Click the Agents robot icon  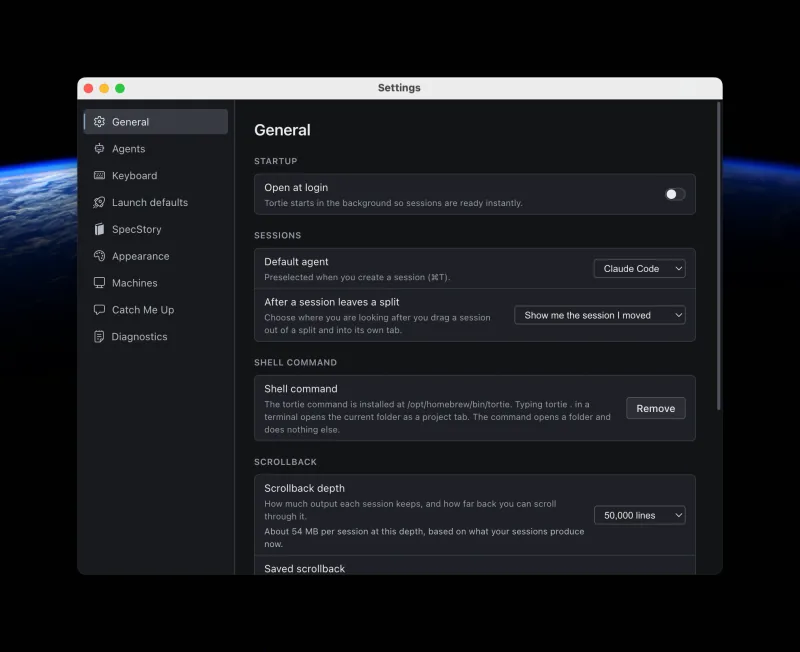(x=99, y=148)
